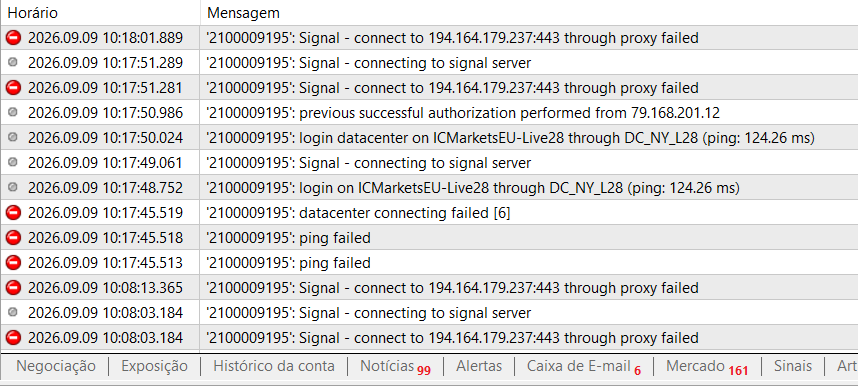Click red error icon of datacenter connecting failed
Screen dimensions: 858x386
(x=13, y=212)
